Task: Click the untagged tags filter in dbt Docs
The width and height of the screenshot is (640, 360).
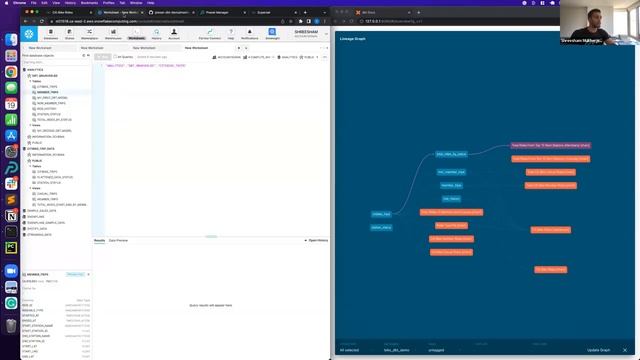Action: click(436, 350)
